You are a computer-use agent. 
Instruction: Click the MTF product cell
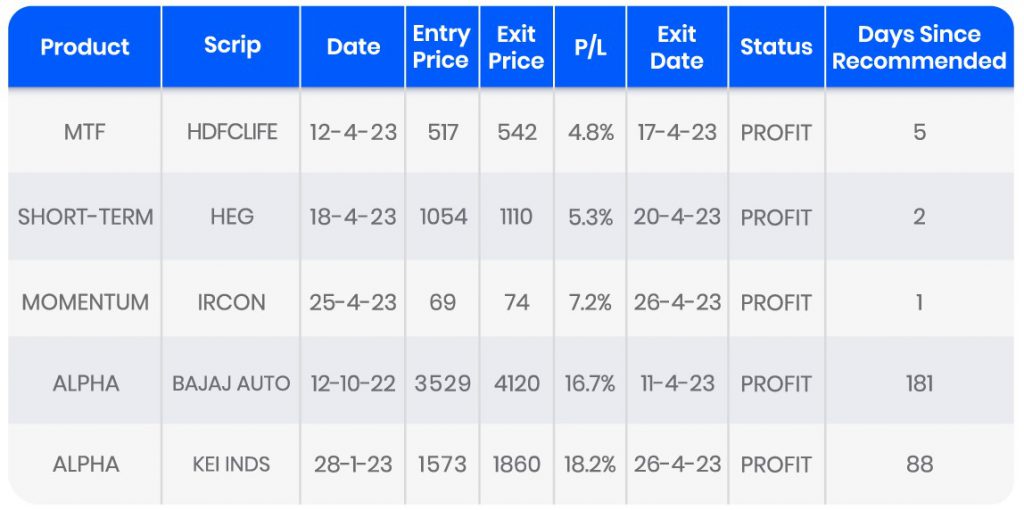[85, 132]
